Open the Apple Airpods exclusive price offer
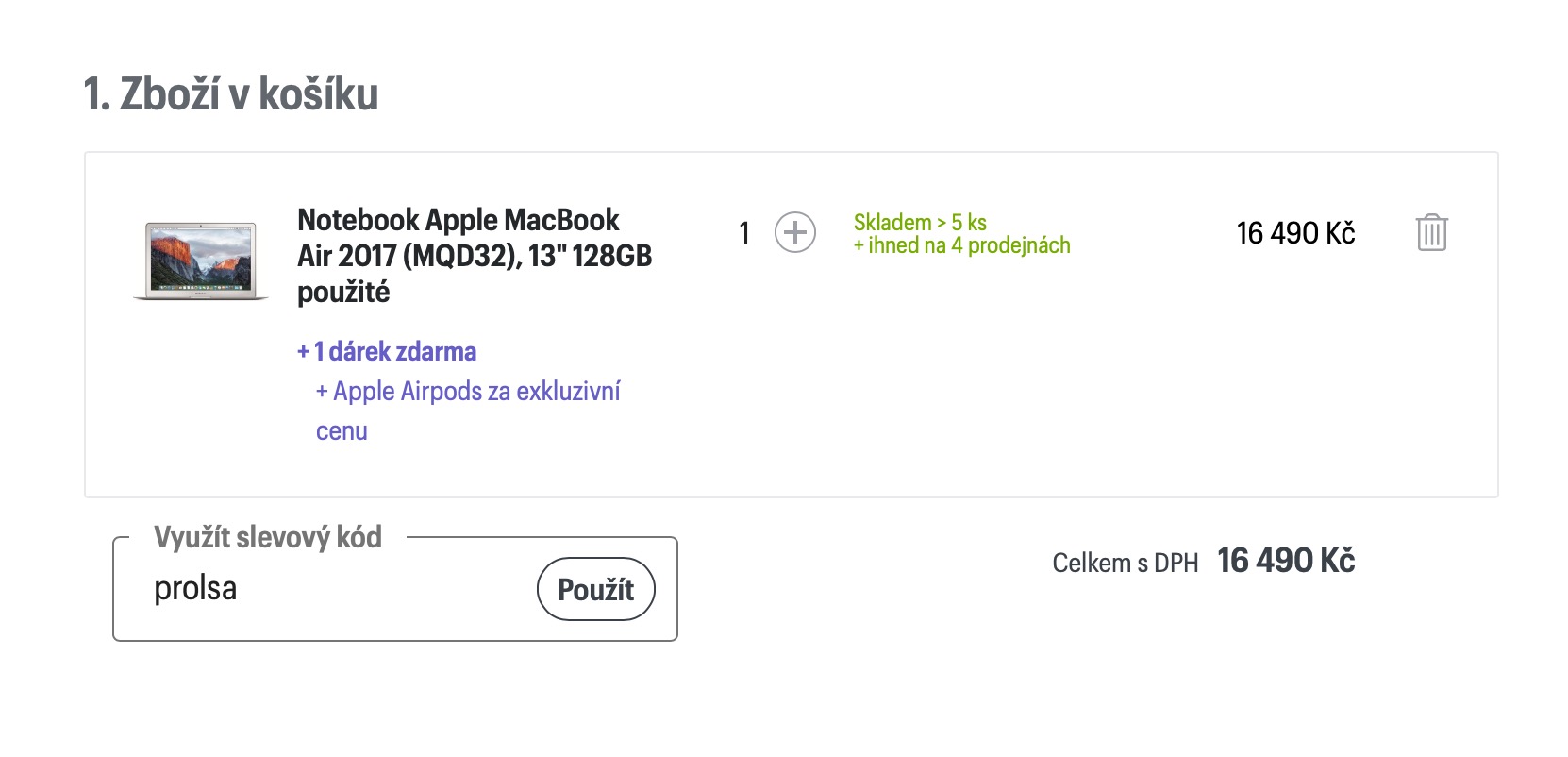Viewport: 1568px width, 757px height. pos(468,392)
